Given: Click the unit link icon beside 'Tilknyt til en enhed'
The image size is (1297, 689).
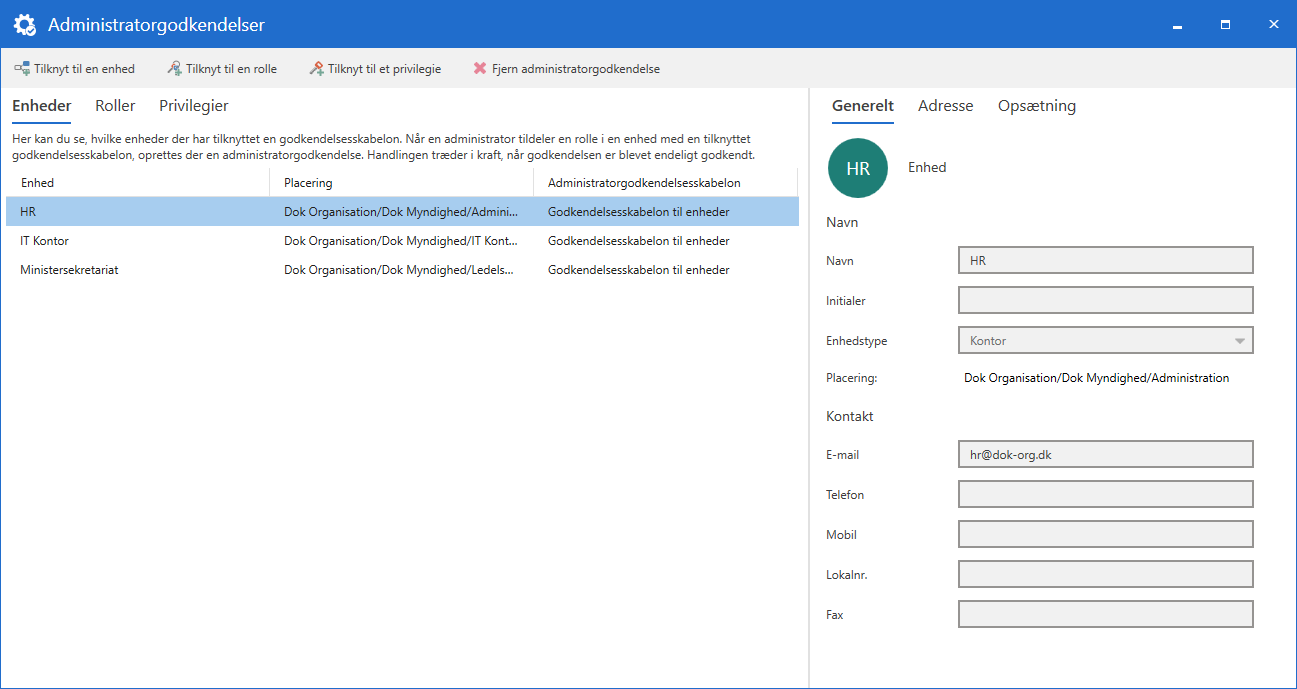Looking at the screenshot, I should click(x=21, y=69).
